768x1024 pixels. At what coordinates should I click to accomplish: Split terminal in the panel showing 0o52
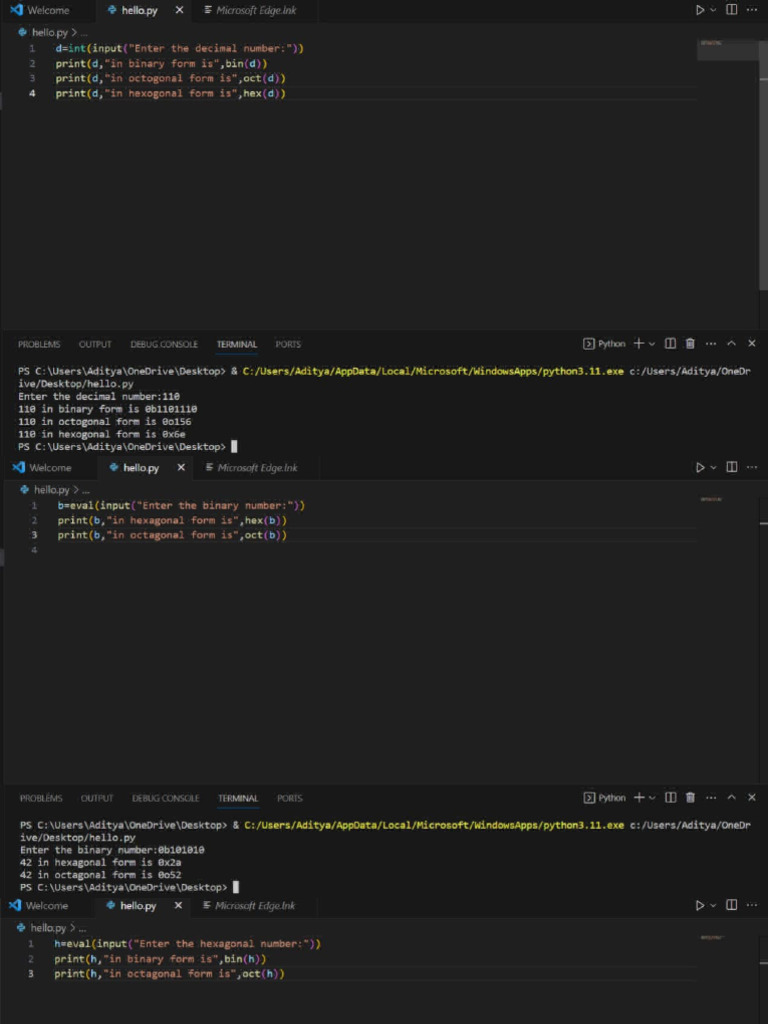click(671, 798)
